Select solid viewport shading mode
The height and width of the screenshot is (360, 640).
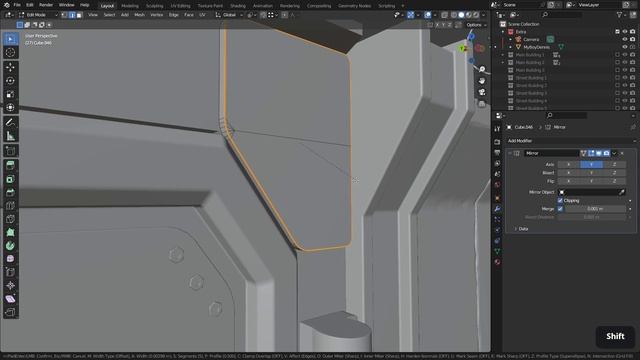point(461,15)
